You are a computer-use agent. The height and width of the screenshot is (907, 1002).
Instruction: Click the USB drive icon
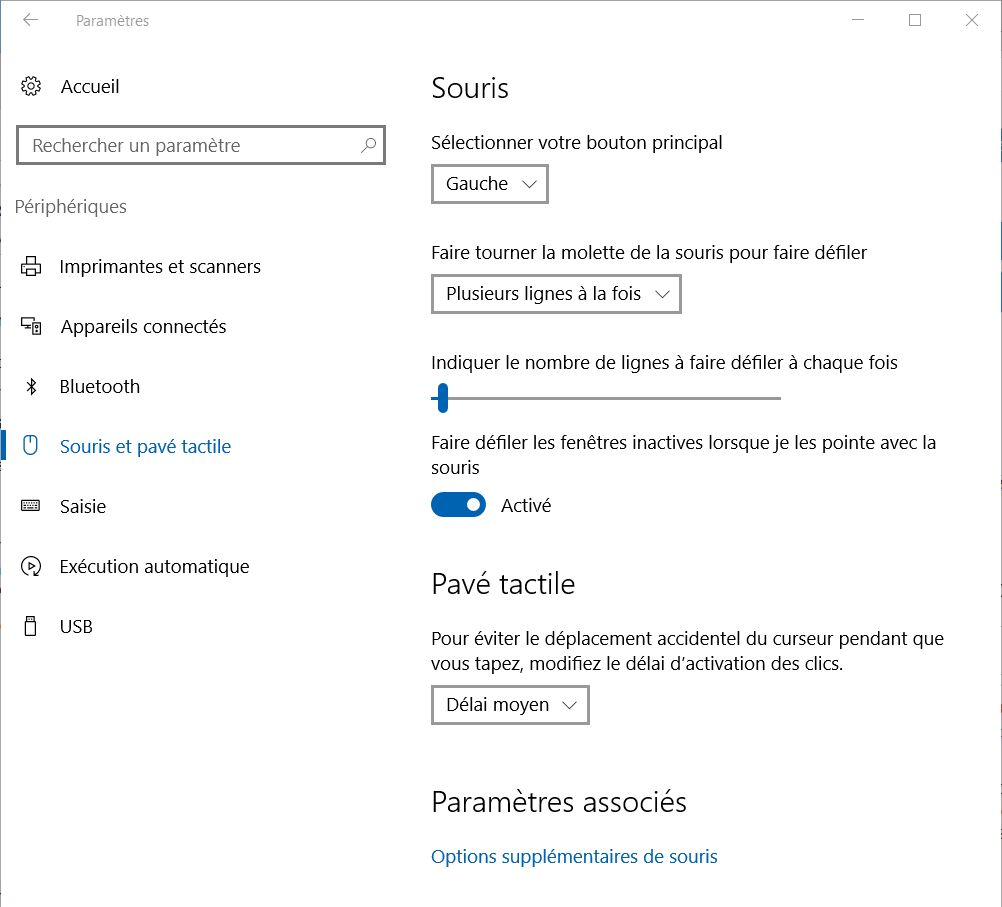coord(31,627)
